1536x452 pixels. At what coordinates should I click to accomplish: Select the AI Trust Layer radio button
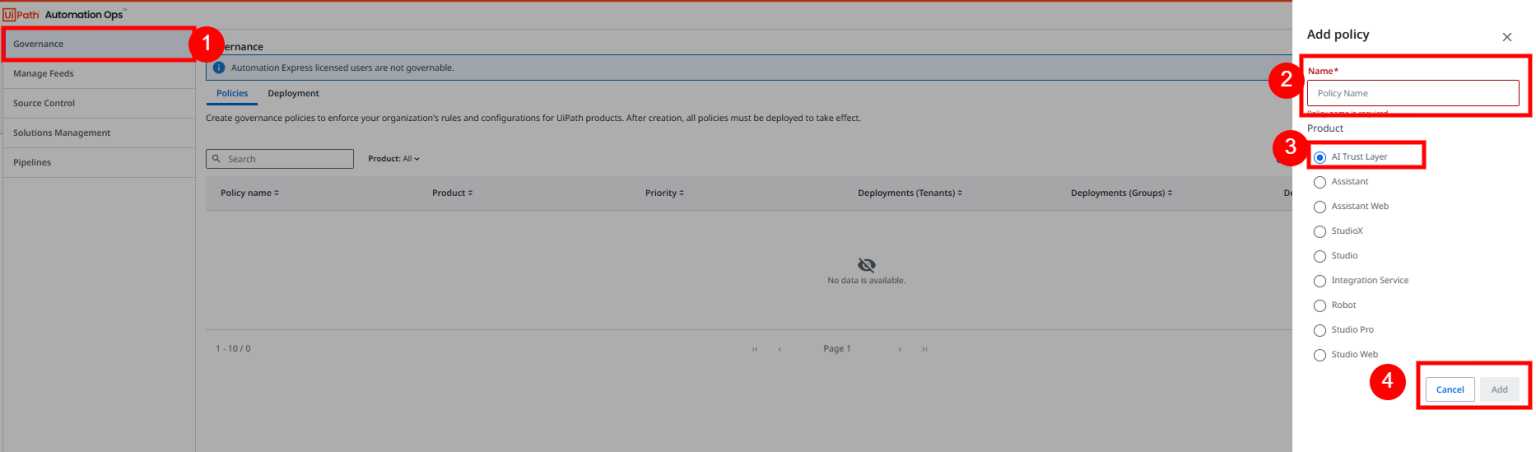[1320, 157]
